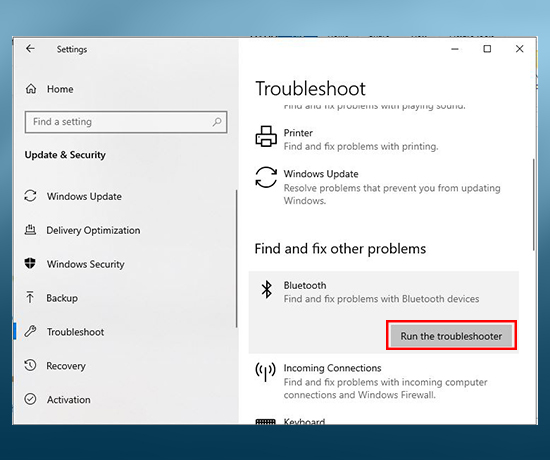Click the Printer icon
550x460 pixels.
click(x=266, y=136)
